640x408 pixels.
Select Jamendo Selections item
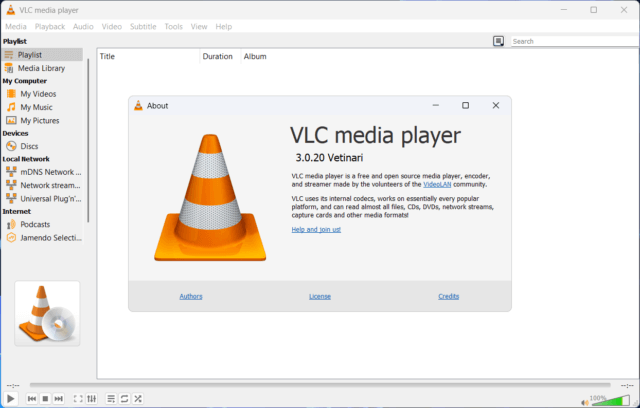[42, 238]
